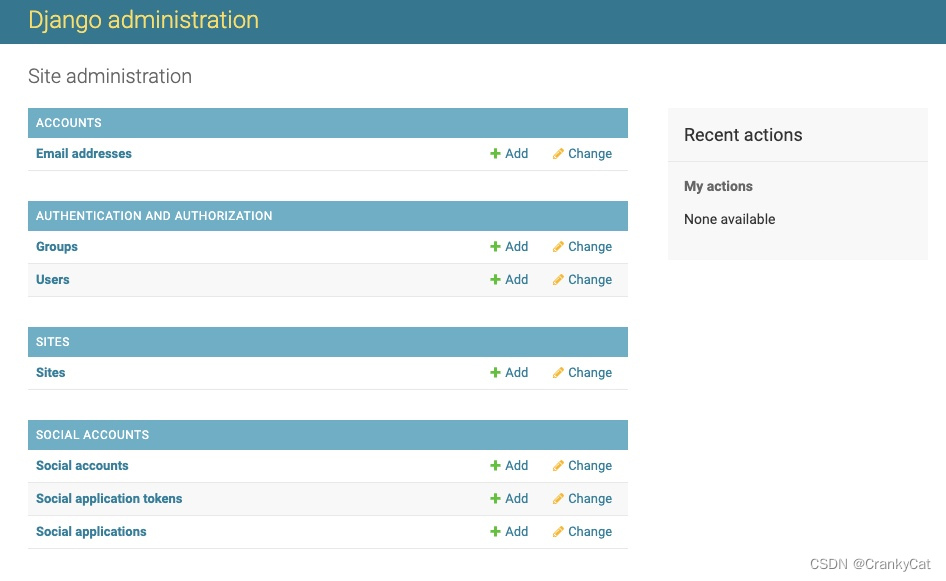Open the SOCIAL ACCOUNTS section header
Image resolution: width=946 pixels, height=581 pixels.
coord(92,435)
